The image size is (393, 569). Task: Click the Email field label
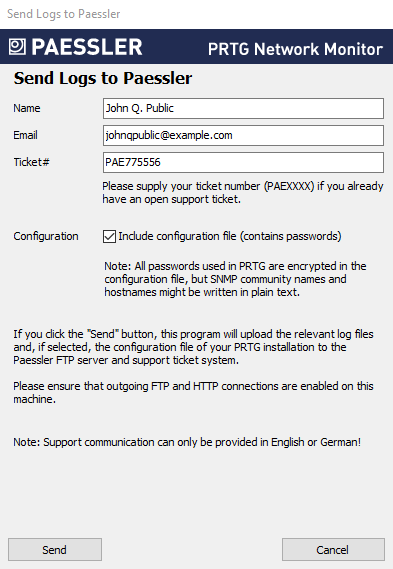[x=25, y=135]
